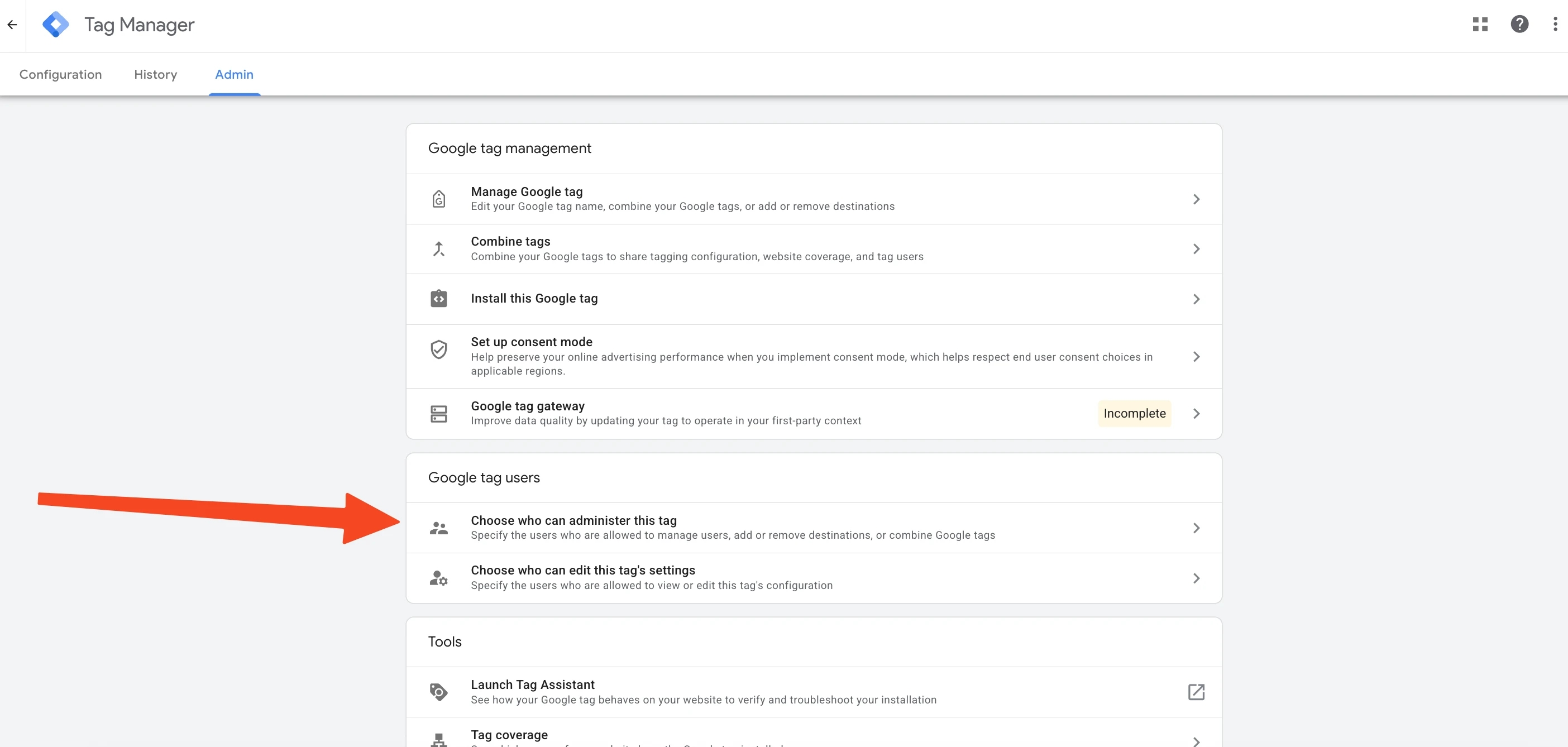Open Tag coverage

814,733
